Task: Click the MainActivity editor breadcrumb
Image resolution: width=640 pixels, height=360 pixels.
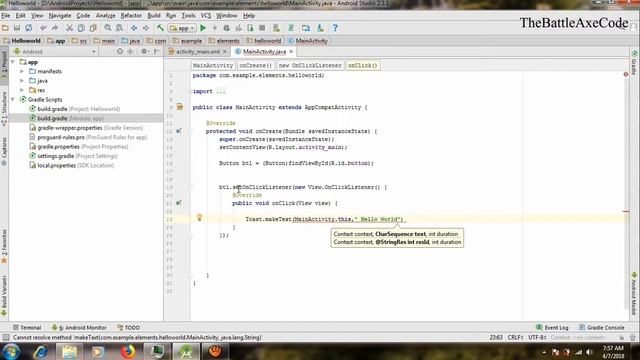Action: click(x=213, y=65)
